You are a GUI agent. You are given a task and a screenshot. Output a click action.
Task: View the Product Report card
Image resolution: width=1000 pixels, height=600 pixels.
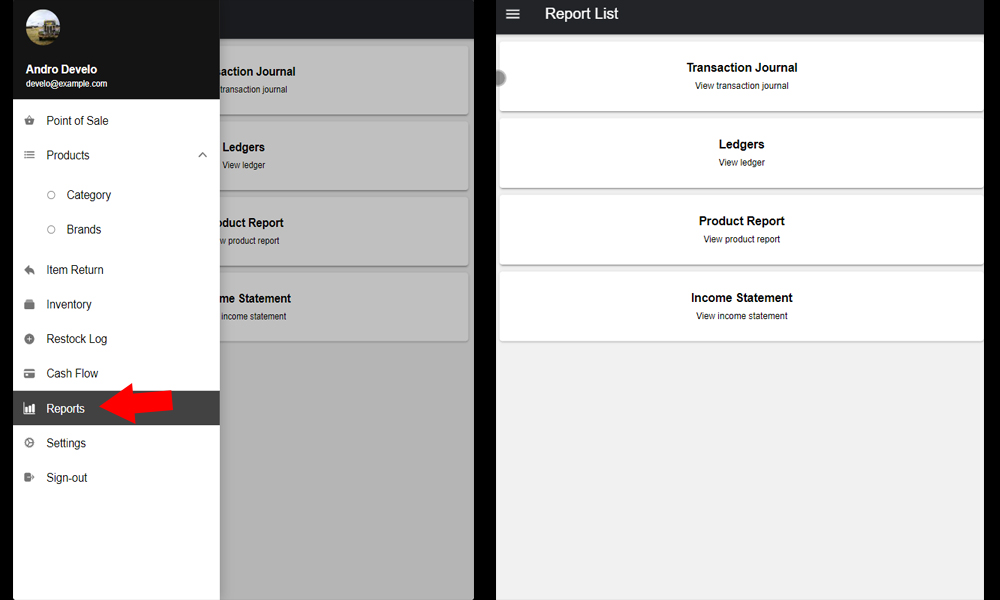point(741,229)
